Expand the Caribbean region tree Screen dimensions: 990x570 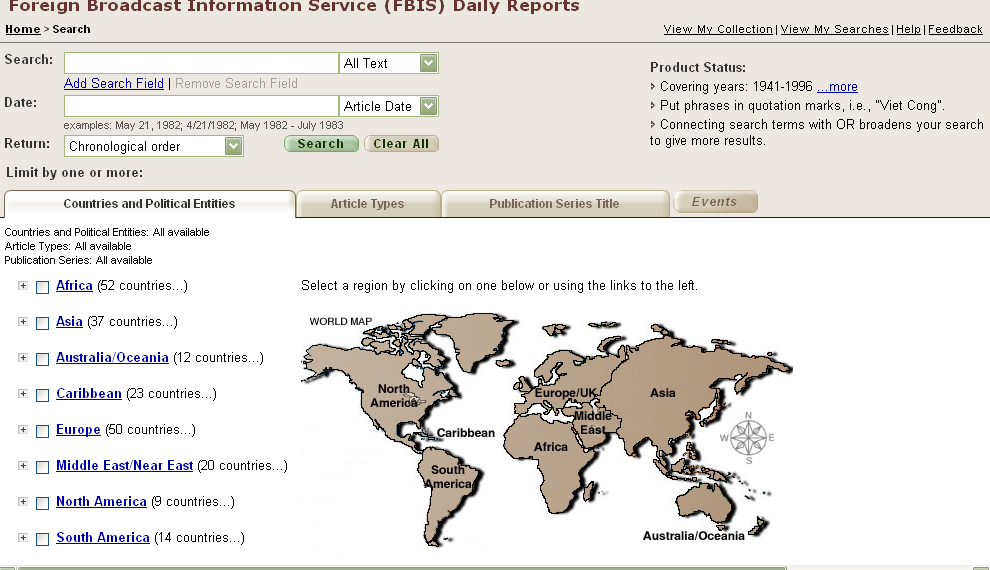coord(23,394)
